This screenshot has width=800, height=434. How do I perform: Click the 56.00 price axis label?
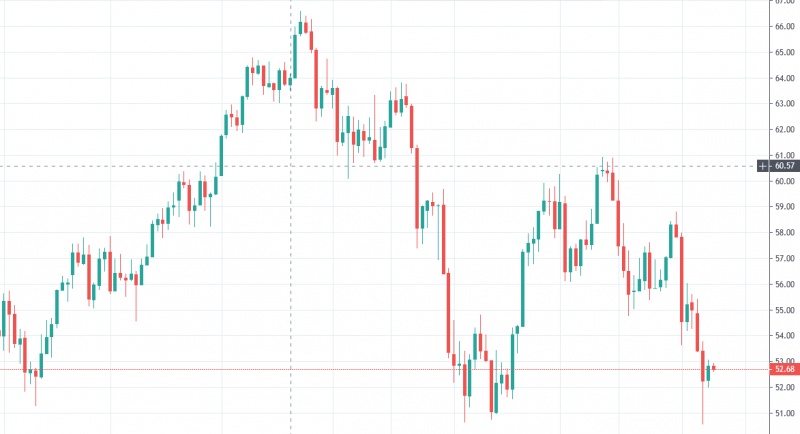783,284
